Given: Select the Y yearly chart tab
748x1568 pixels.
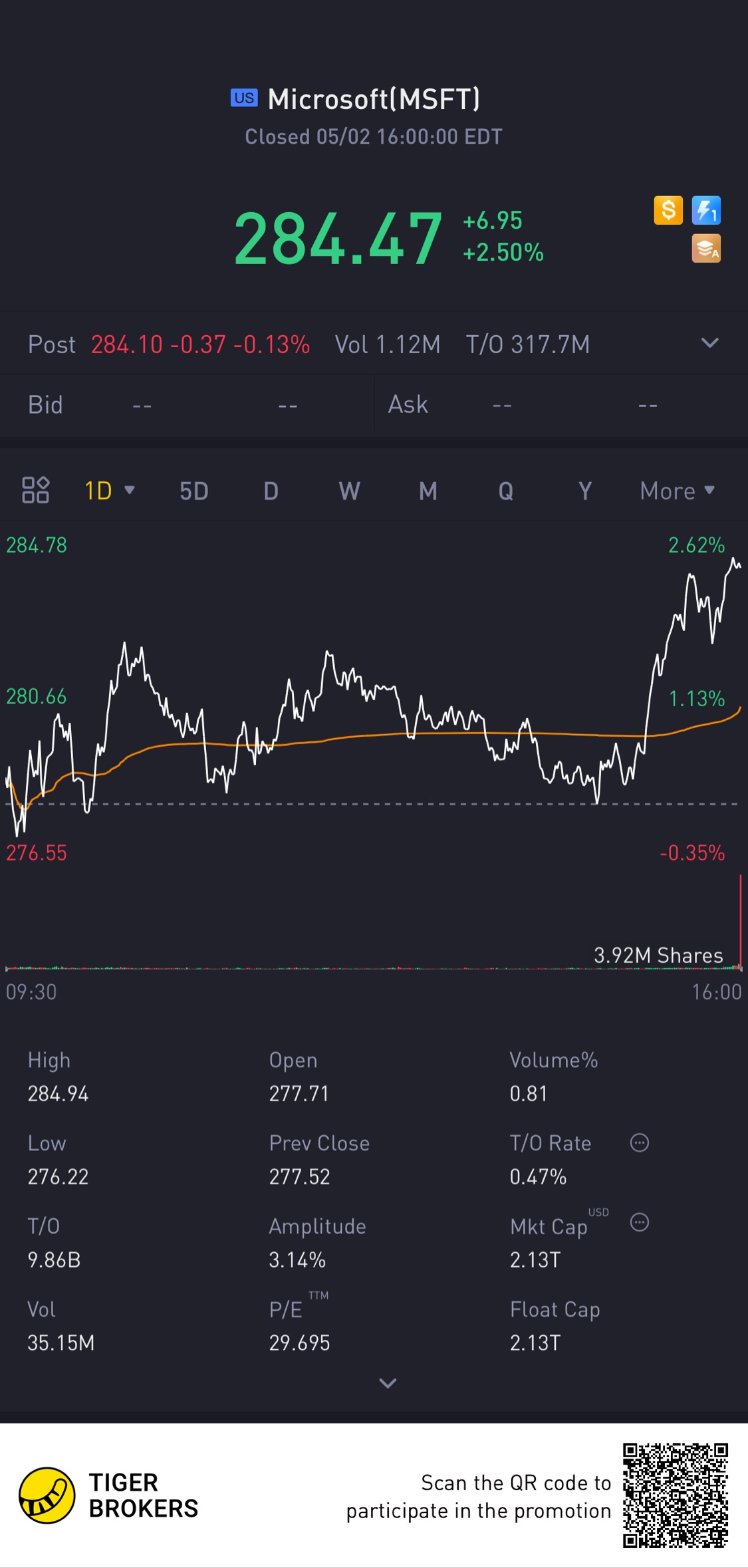Looking at the screenshot, I should pos(584,491).
